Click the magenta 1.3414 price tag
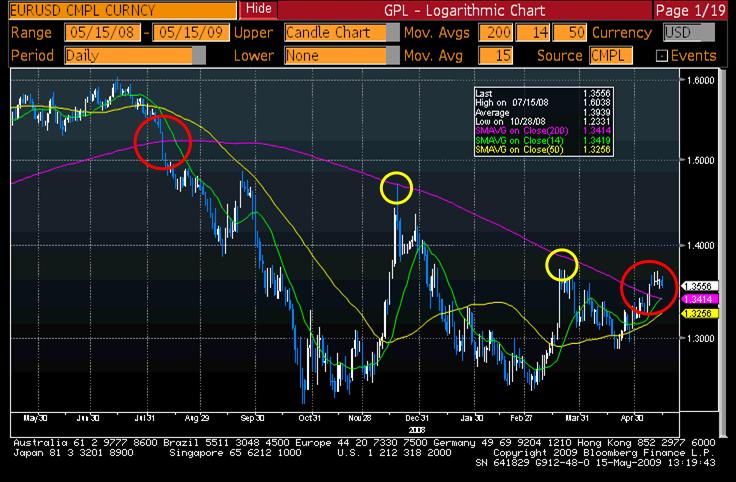This screenshot has width=736, height=482. click(696, 299)
